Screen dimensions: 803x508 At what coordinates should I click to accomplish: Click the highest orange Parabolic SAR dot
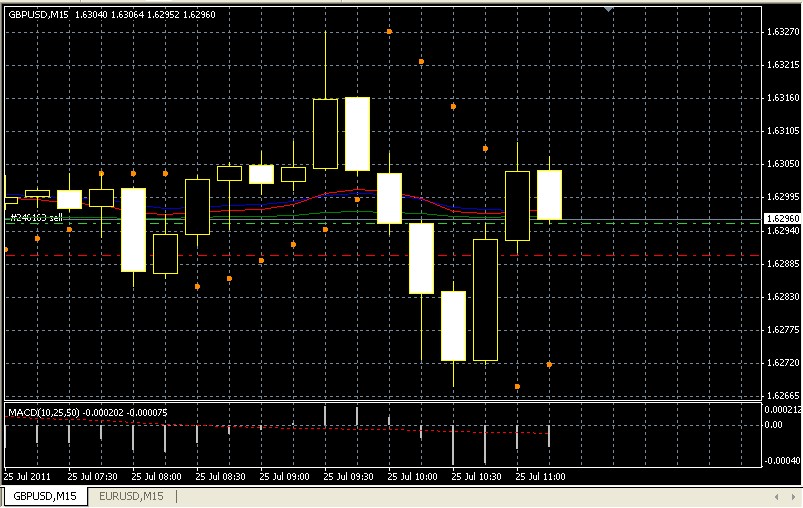[389, 32]
